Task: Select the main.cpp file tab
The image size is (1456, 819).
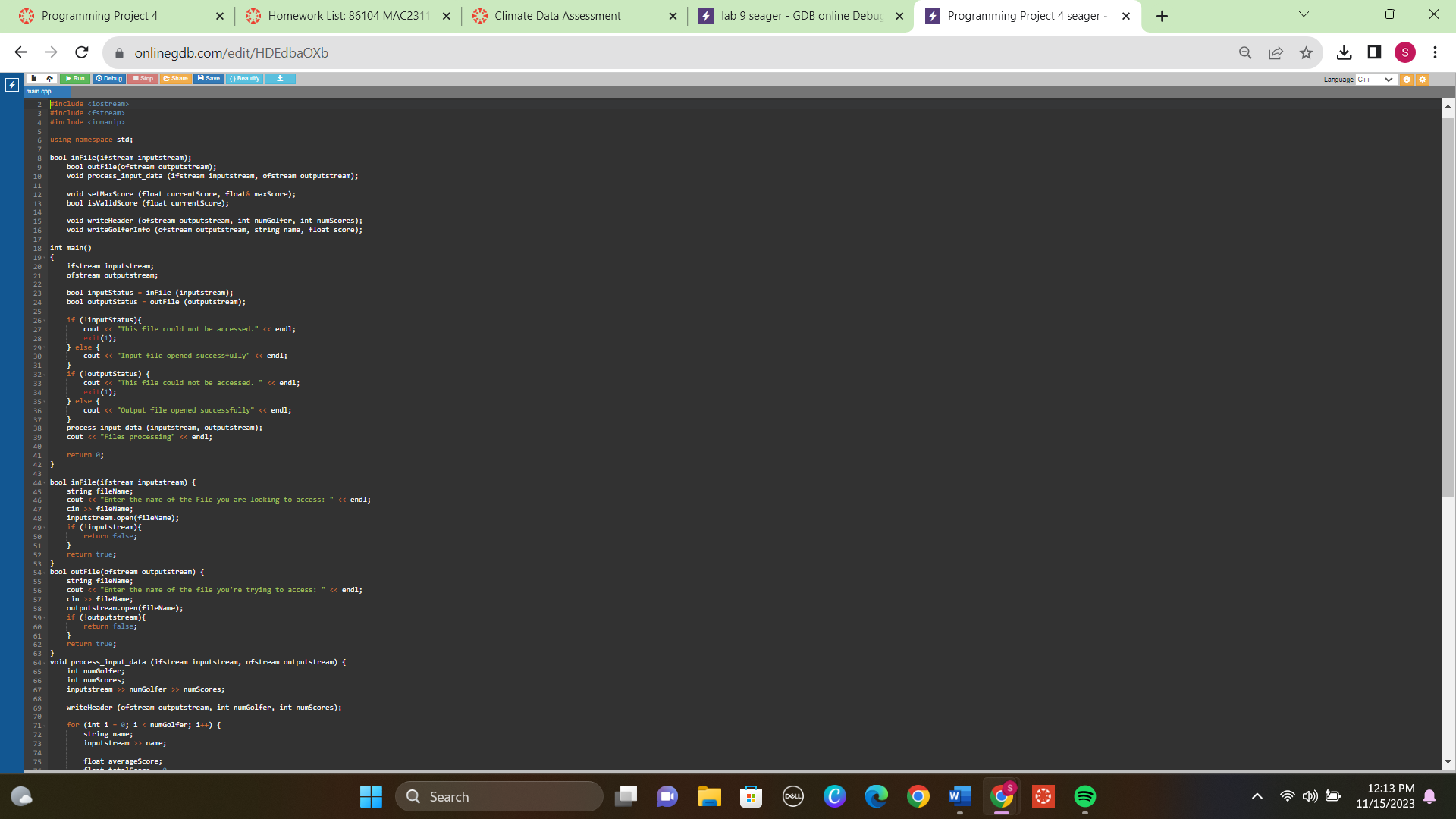Action: [39, 91]
